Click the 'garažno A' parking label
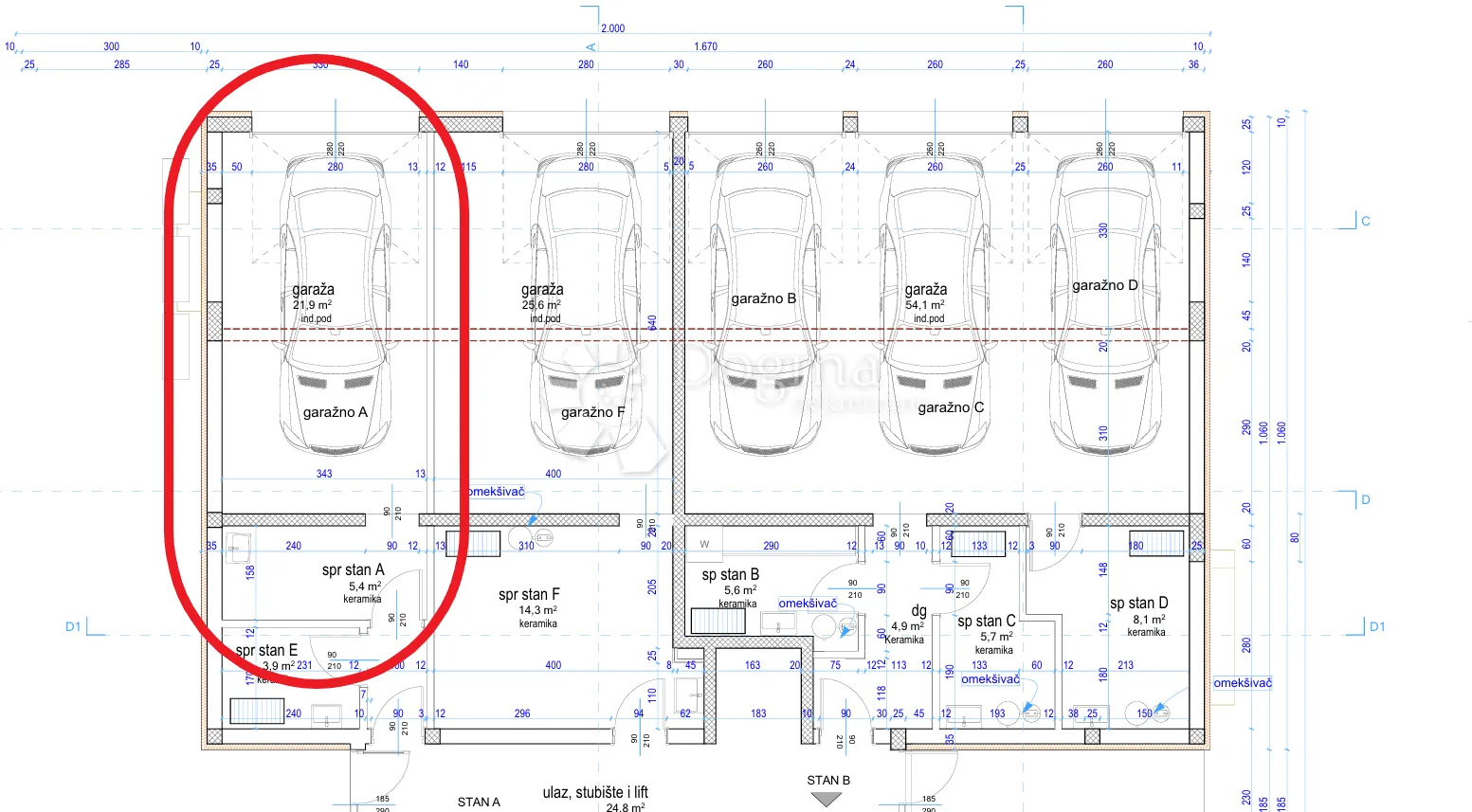 click(x=336, y=412)
